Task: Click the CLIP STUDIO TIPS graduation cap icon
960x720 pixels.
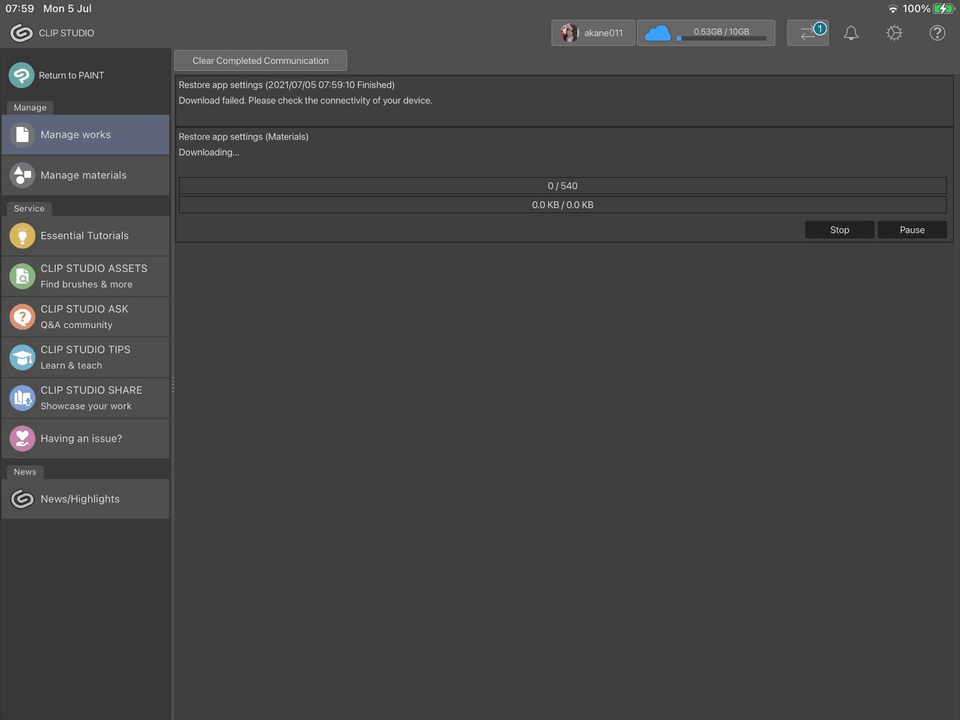Action: click(22, 358)
